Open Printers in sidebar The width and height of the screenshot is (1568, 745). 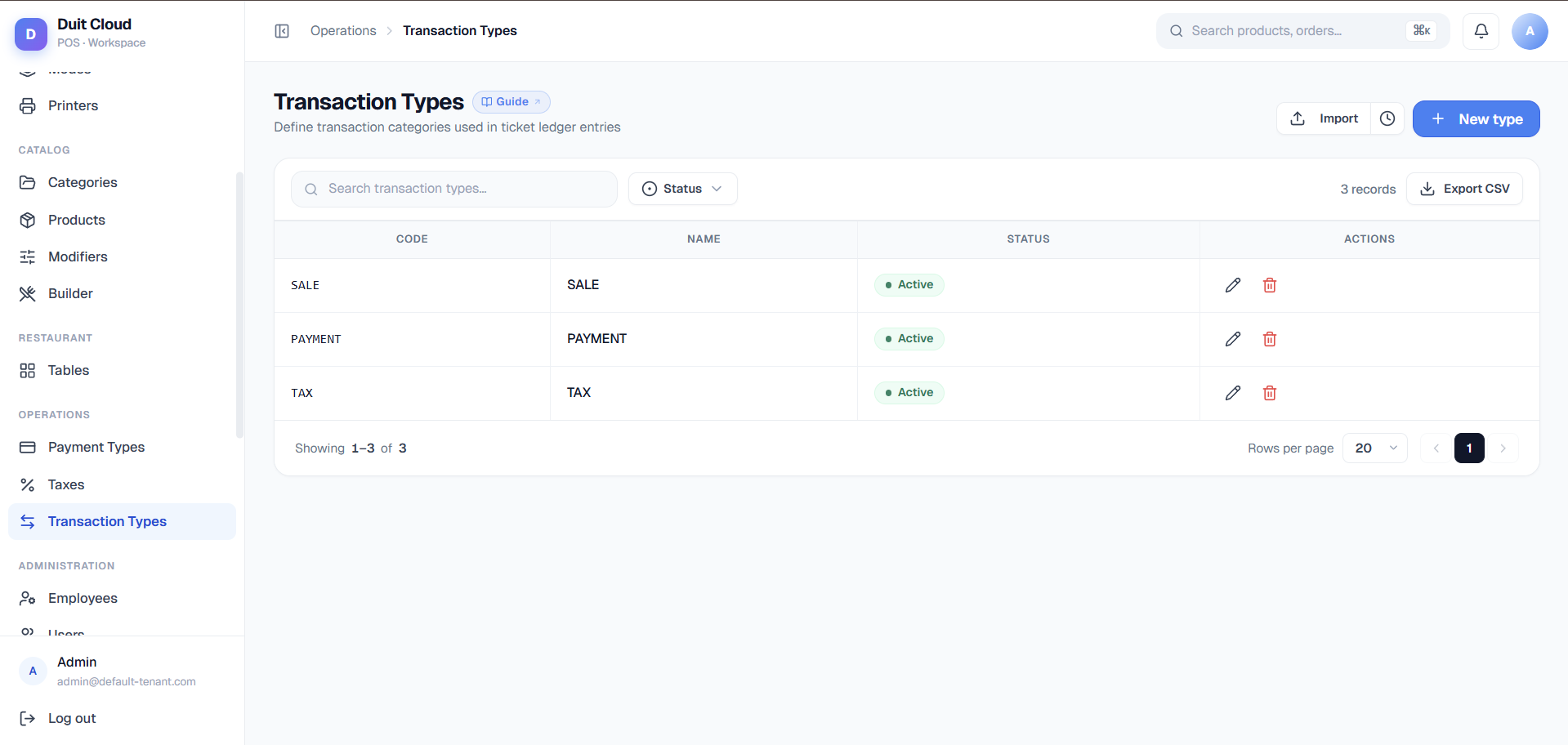point(122,105)
